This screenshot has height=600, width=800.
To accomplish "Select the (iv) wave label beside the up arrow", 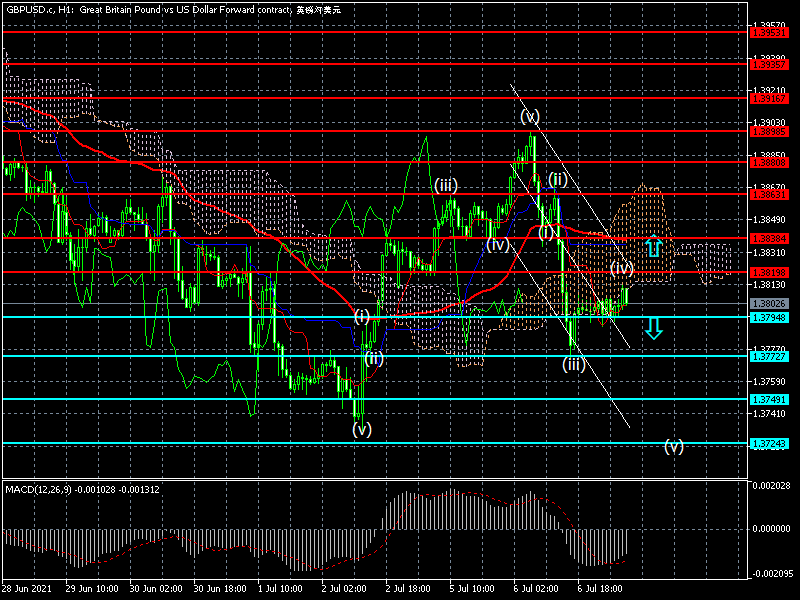I will (x=621, y=268).
